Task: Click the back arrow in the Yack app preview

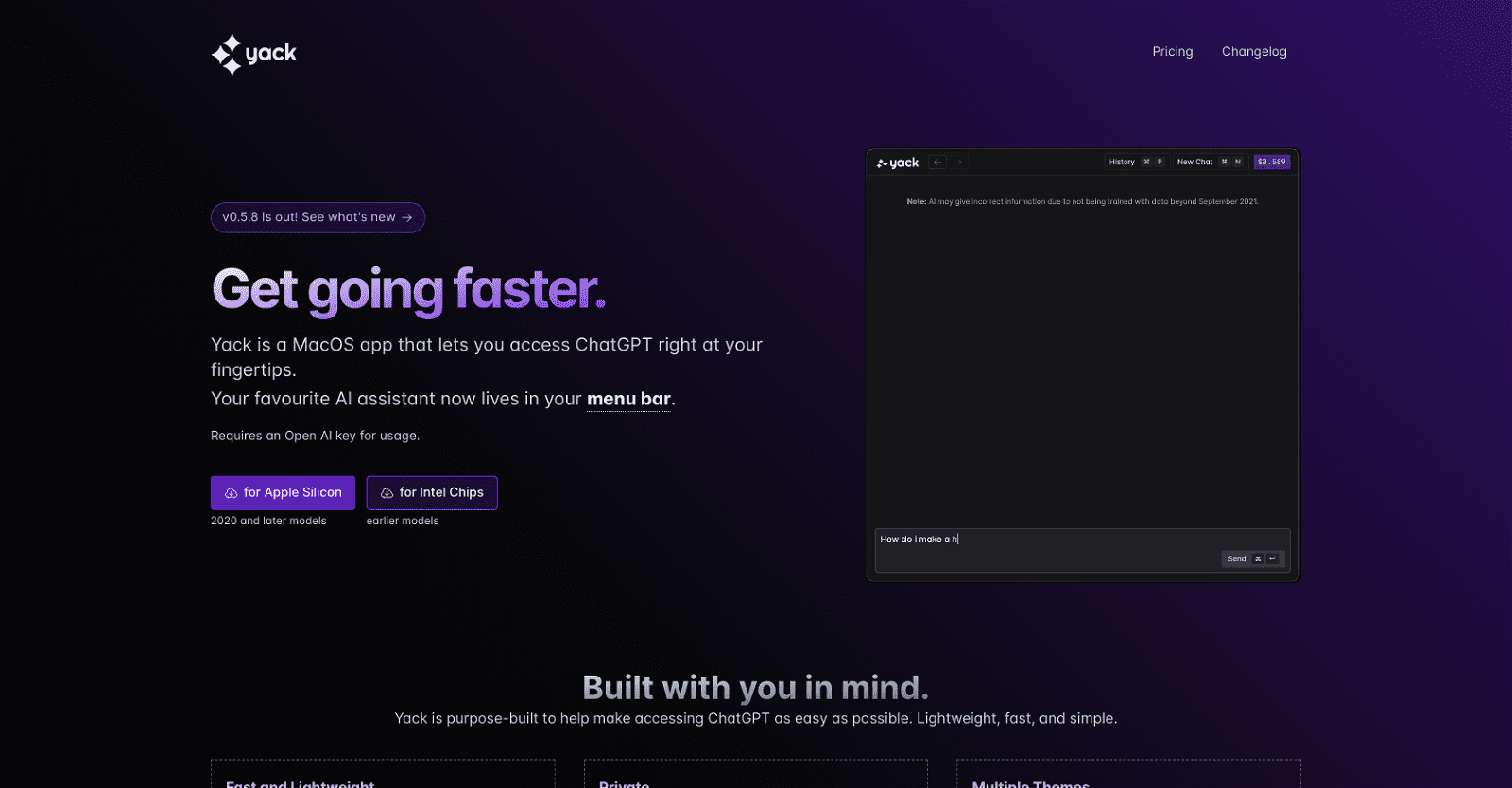Action: 937,163
